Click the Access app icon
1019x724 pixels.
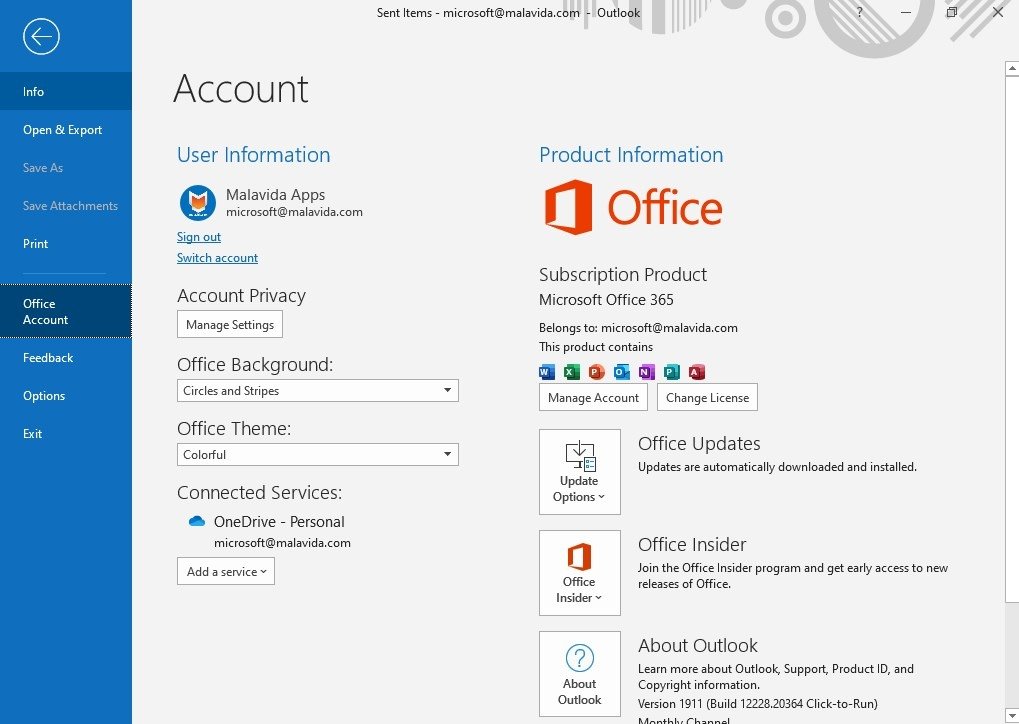[697, 372]
